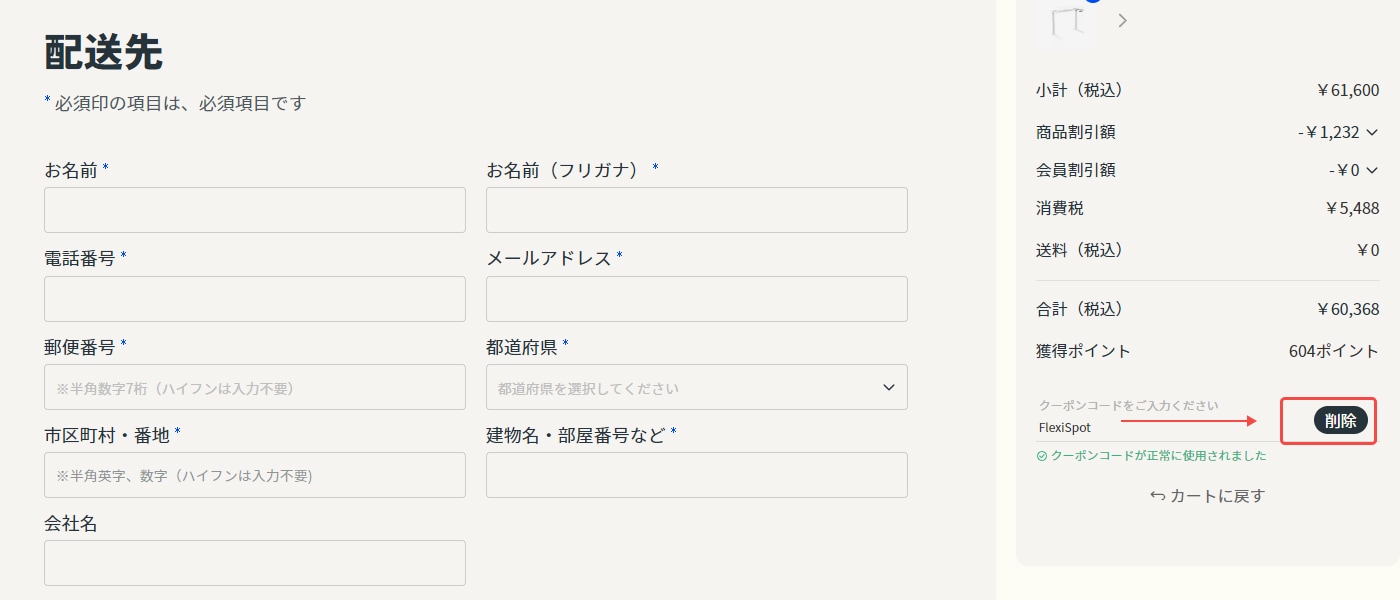1400x600 pixels.
Task: Click the 建物名・部屋番号など building field
Action: (696, 475)
